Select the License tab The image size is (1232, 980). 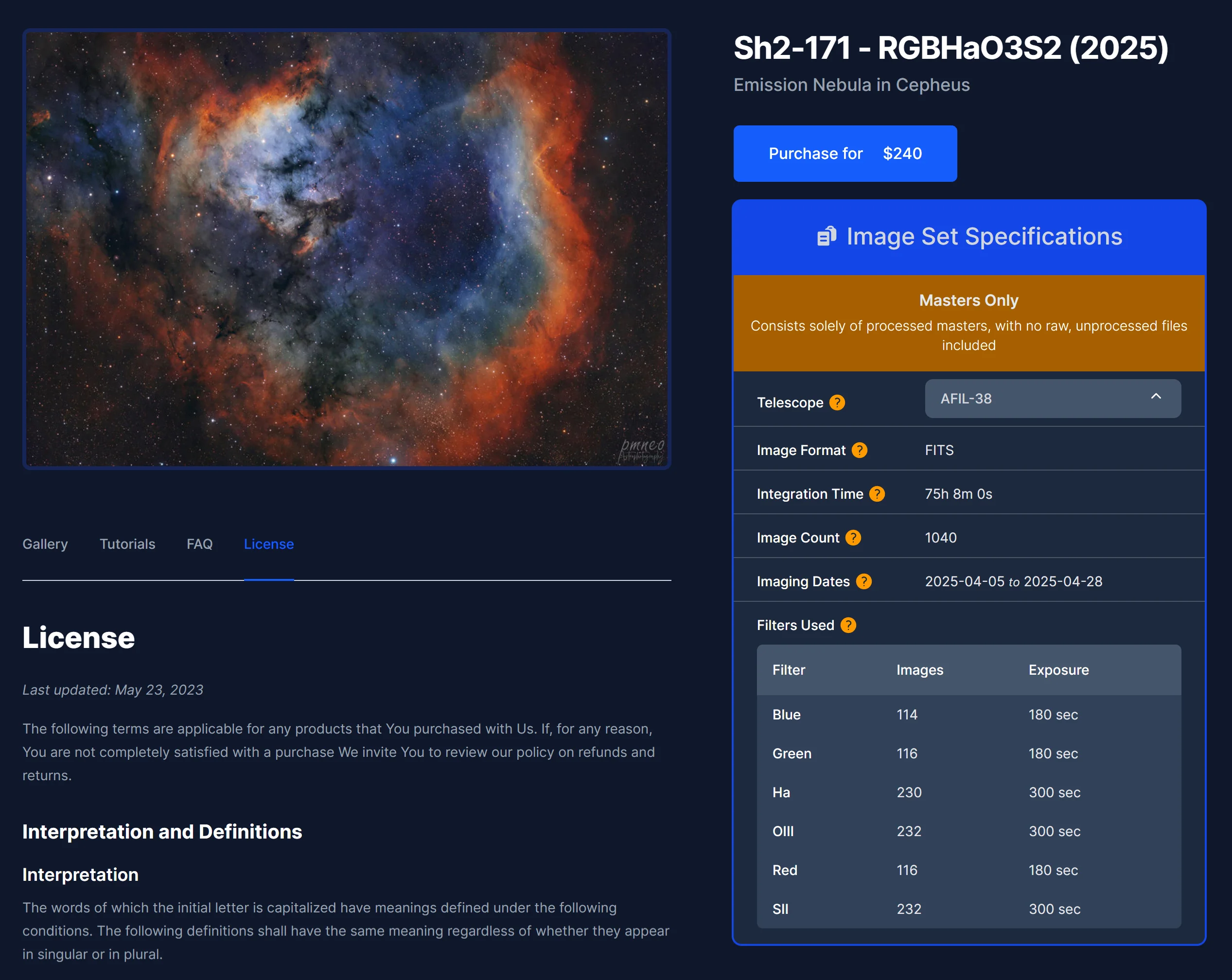coord(268,544)
